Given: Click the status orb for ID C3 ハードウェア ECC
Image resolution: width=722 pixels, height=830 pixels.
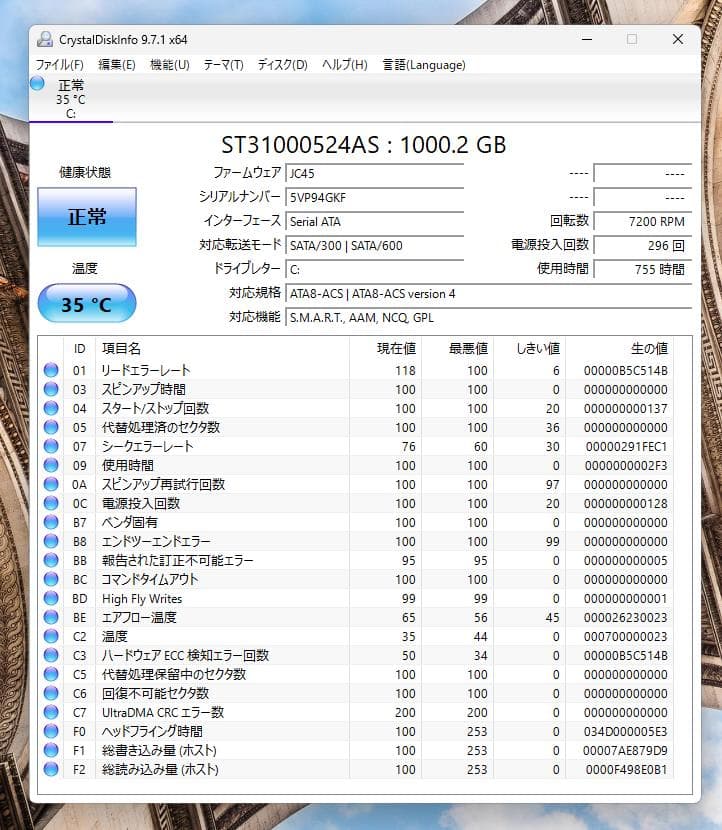Looking at the screenshot, I should click(x=51, y=655).
